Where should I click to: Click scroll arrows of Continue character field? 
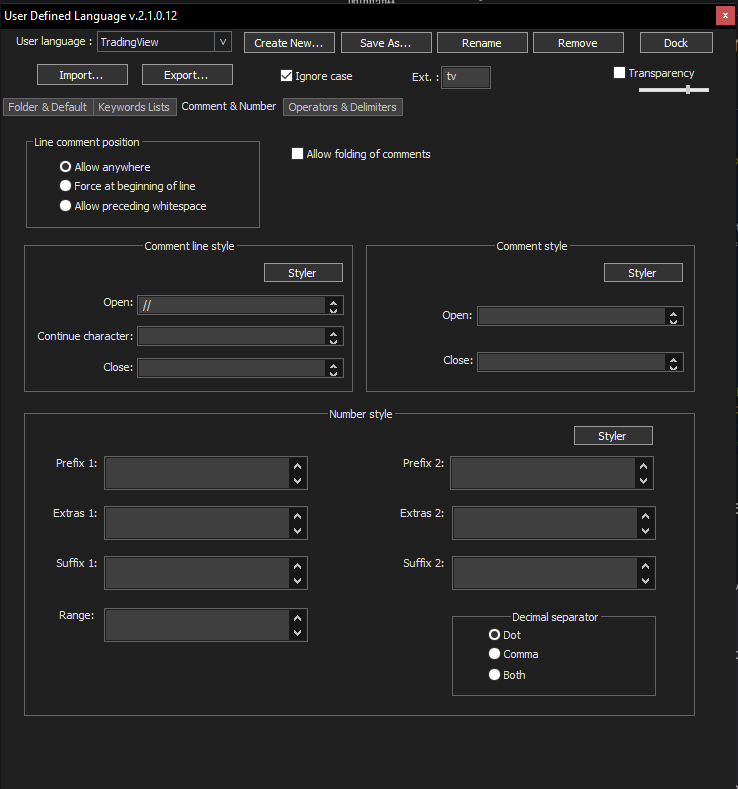334,337
